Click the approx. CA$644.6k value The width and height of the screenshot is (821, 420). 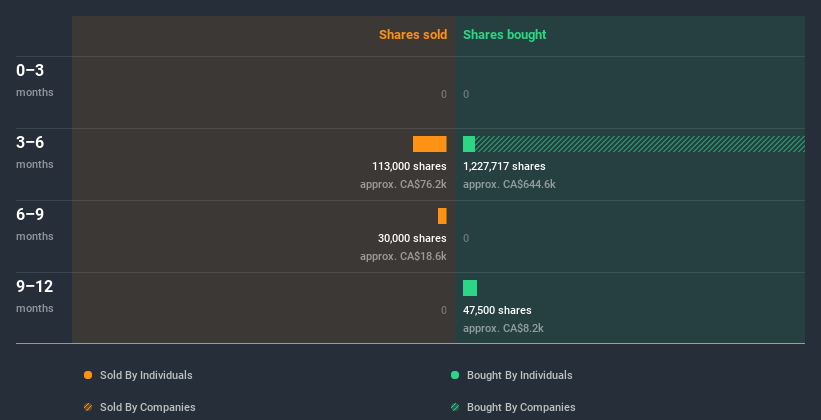pos(509,184)
